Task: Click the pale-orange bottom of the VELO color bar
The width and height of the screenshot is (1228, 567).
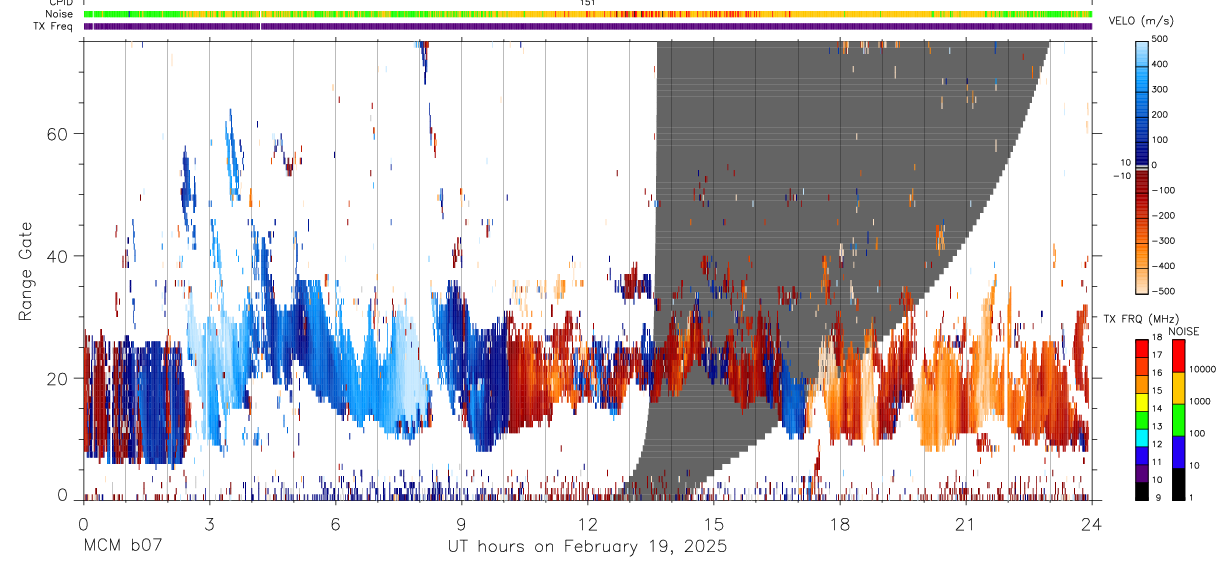Action: 1143,283
